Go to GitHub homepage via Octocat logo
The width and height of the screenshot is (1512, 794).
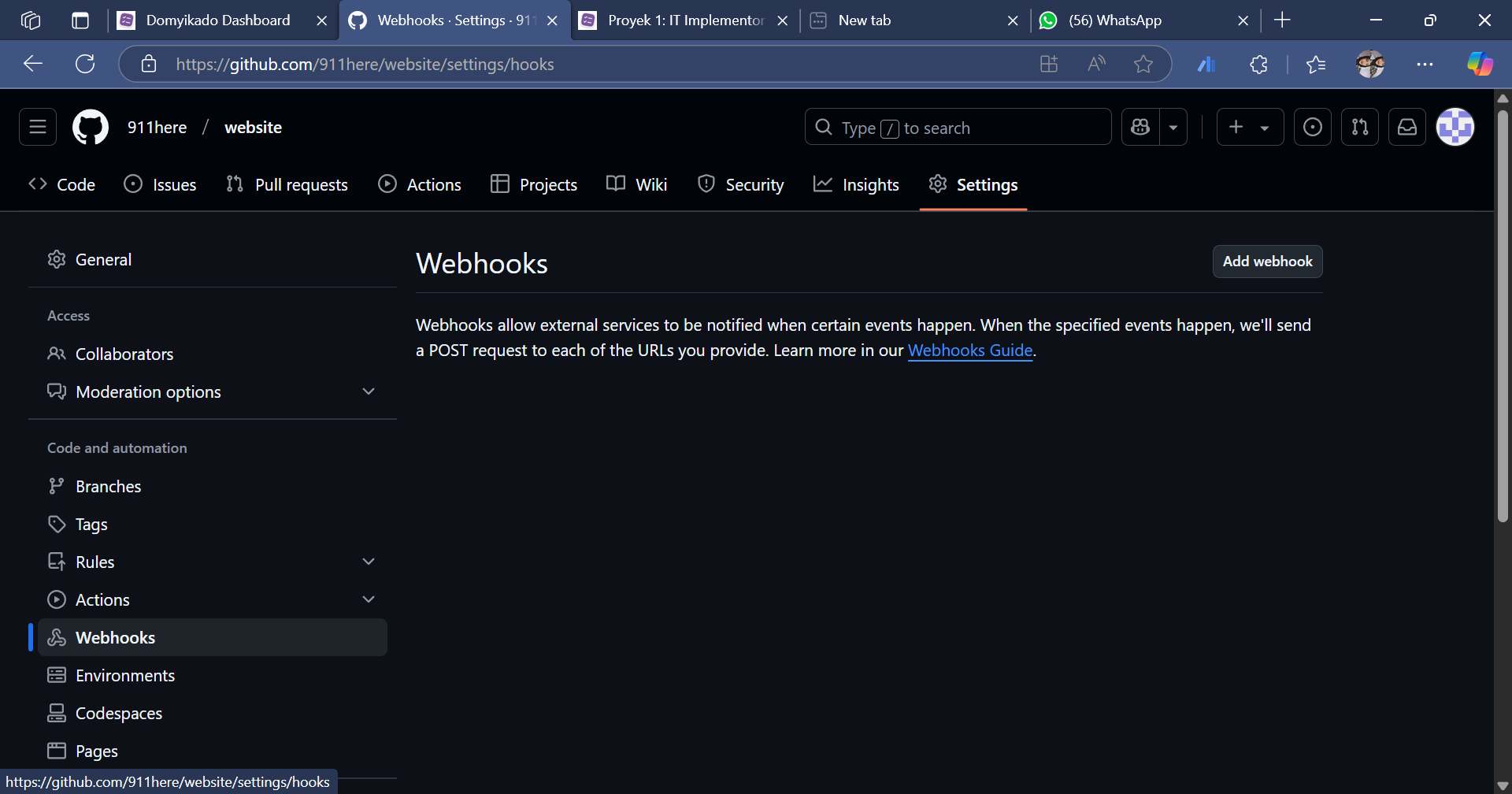pyautogui.click(x=91, y=127)
